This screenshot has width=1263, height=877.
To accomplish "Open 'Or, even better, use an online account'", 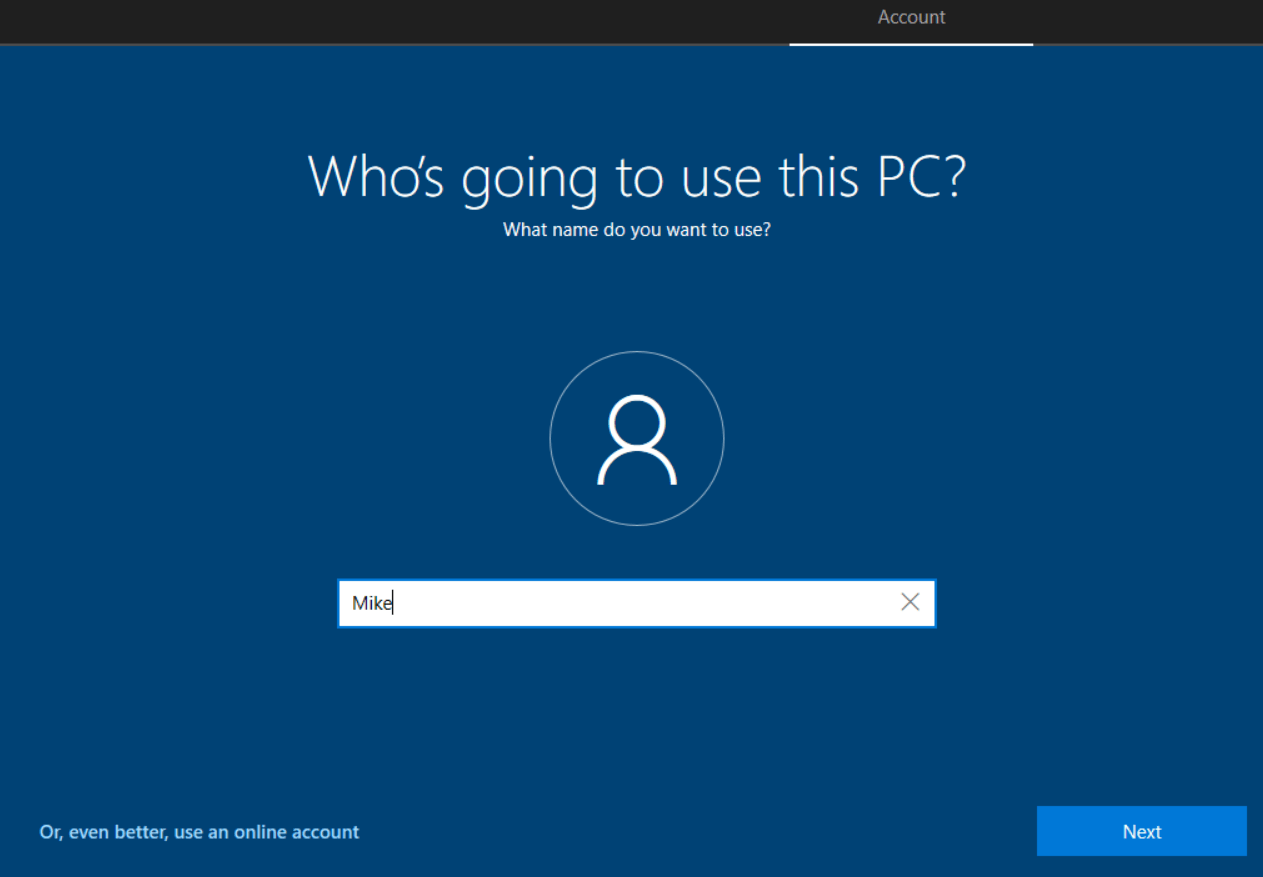I will 198,831.
